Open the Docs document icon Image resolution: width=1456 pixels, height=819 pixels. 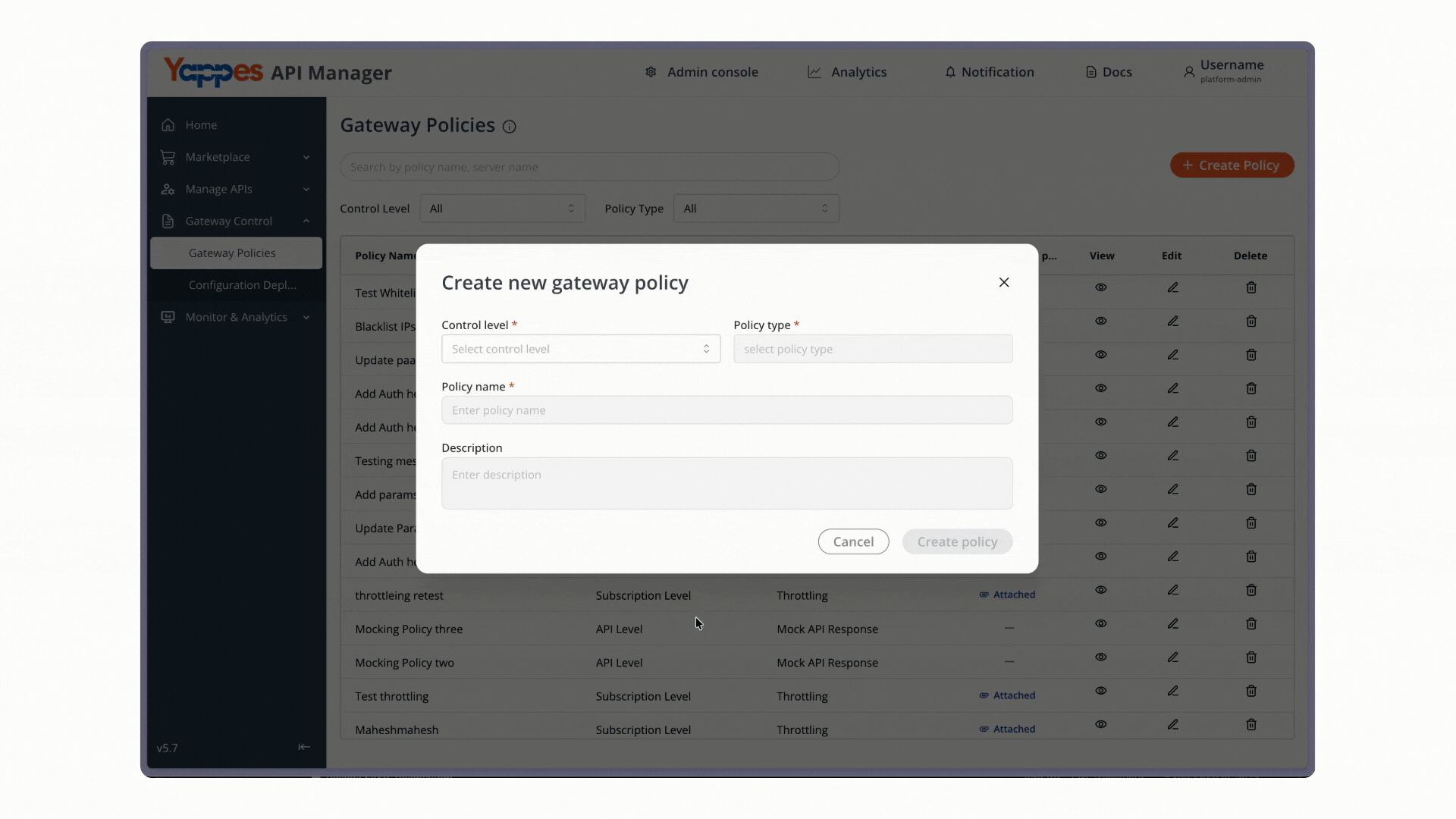[x=1091, y=72]
